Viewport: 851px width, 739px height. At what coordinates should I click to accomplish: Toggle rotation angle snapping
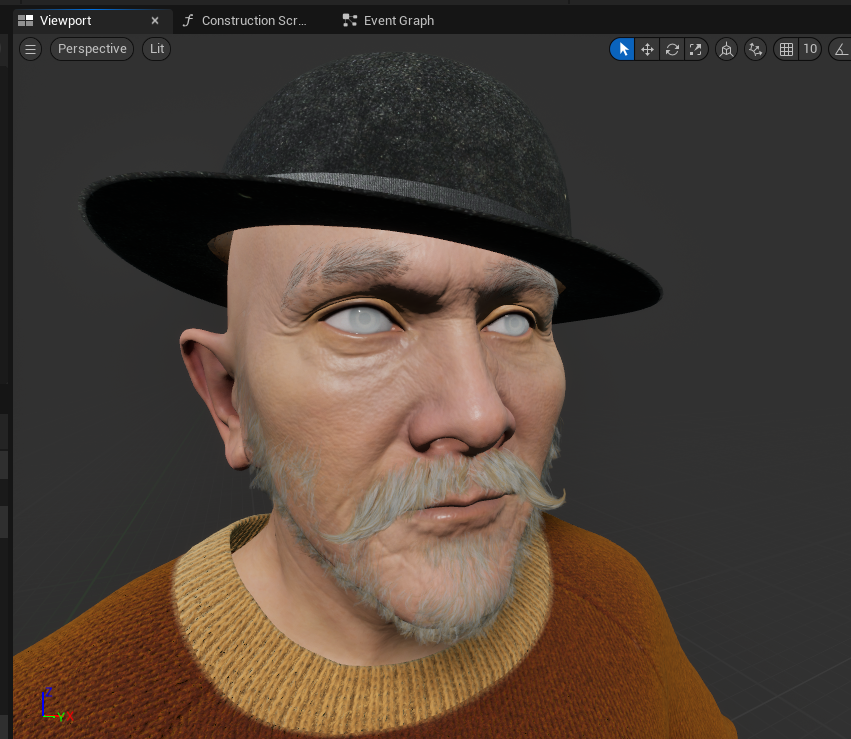(x=841, y=49)
